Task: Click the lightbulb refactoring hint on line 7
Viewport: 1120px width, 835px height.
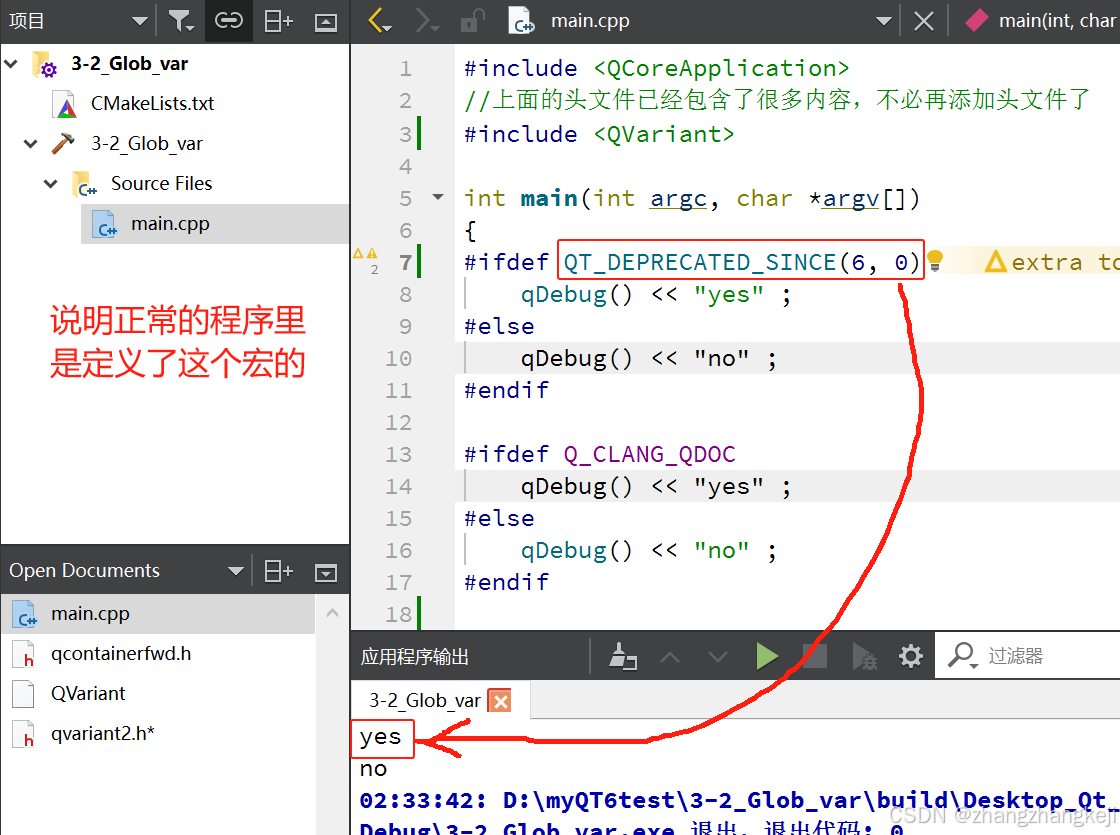Action: click(935, 261)
